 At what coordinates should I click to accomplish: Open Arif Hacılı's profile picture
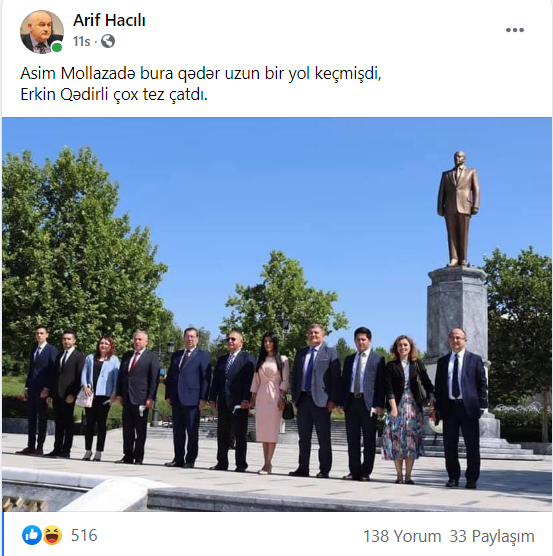42,32
